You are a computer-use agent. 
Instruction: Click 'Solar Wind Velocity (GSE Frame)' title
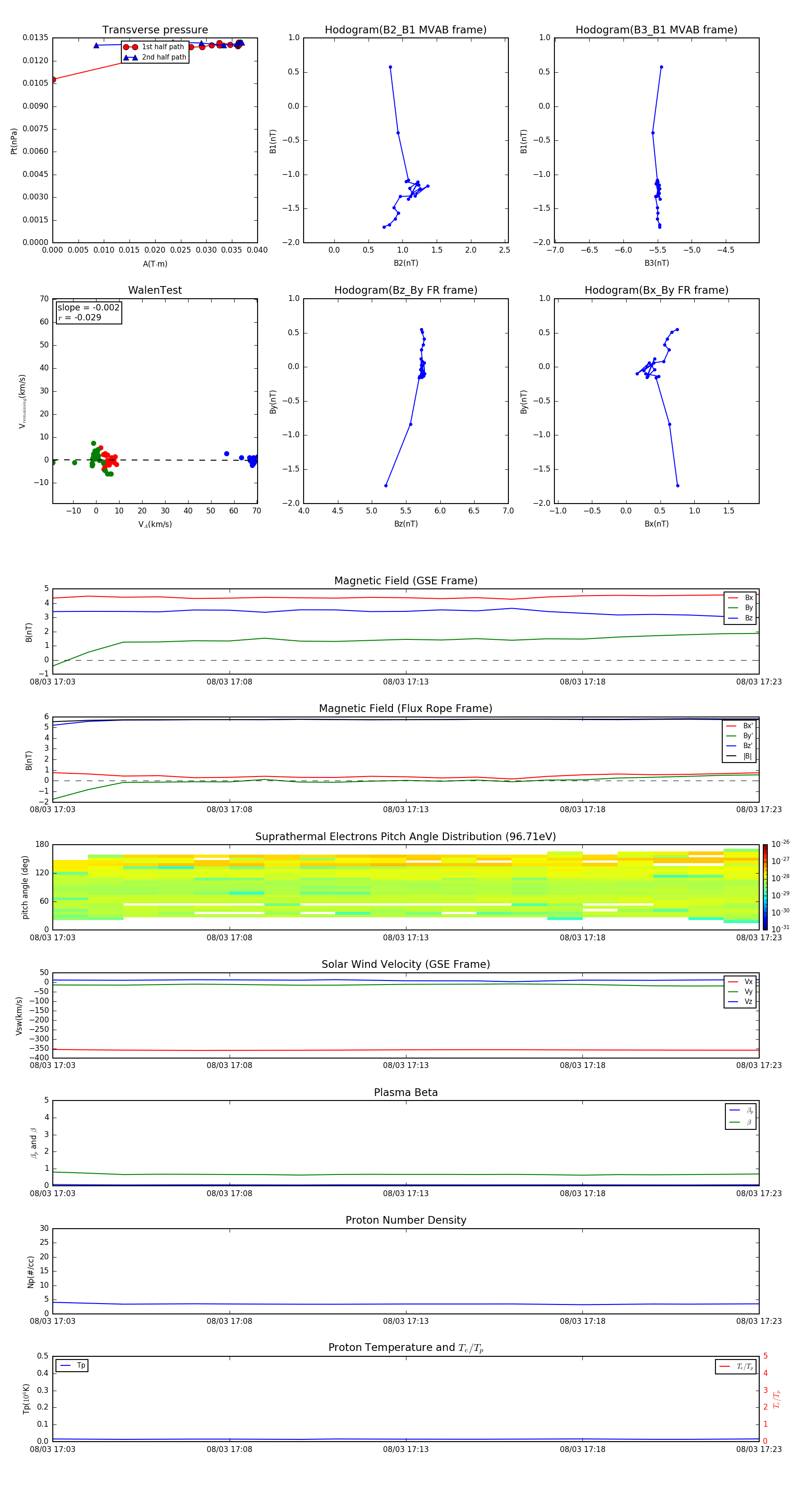406,965
